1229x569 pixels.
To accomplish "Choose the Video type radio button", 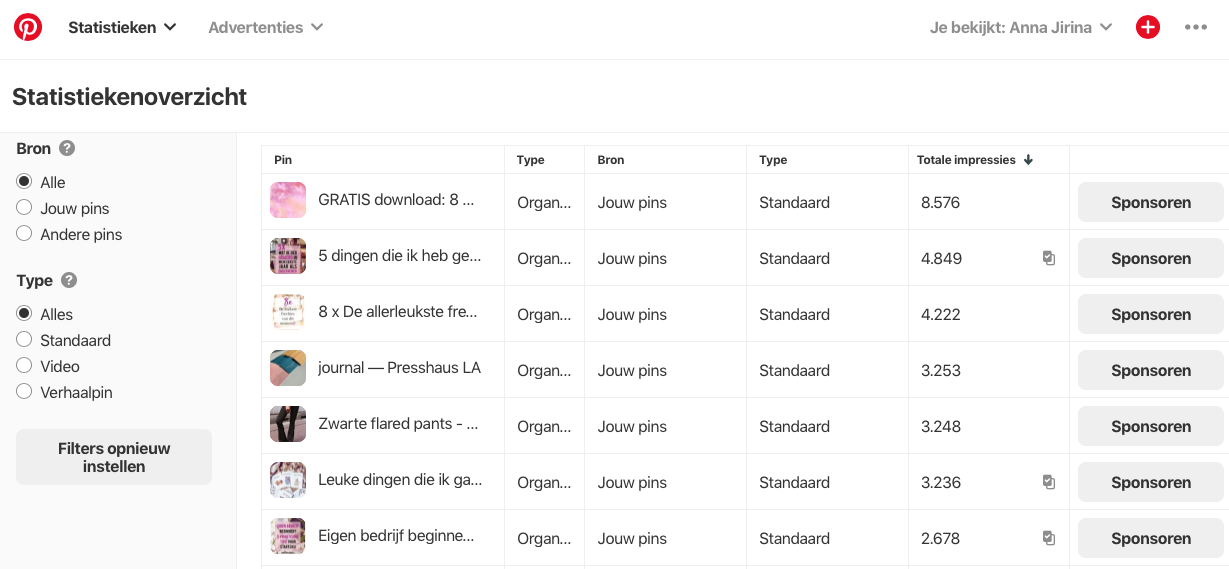I will point(25,366).
